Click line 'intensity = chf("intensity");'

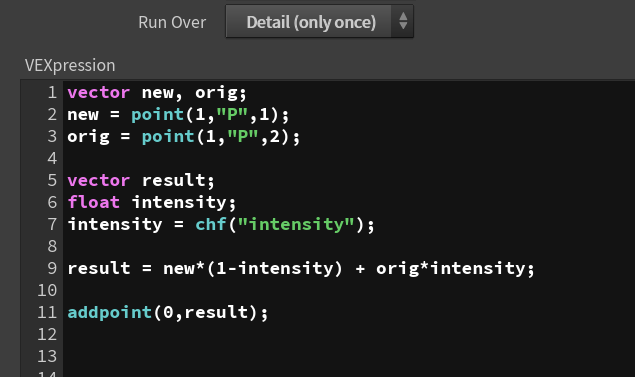coord(221,224)
